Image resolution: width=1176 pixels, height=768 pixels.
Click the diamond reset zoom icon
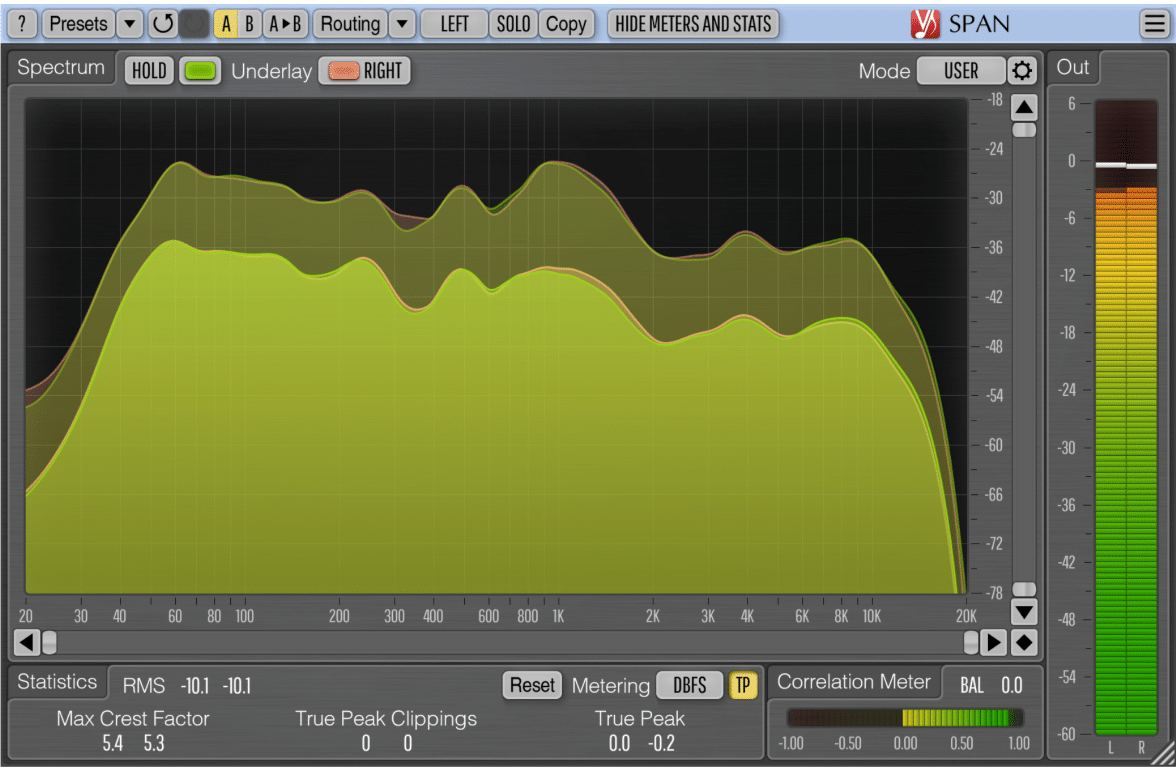1024,641
